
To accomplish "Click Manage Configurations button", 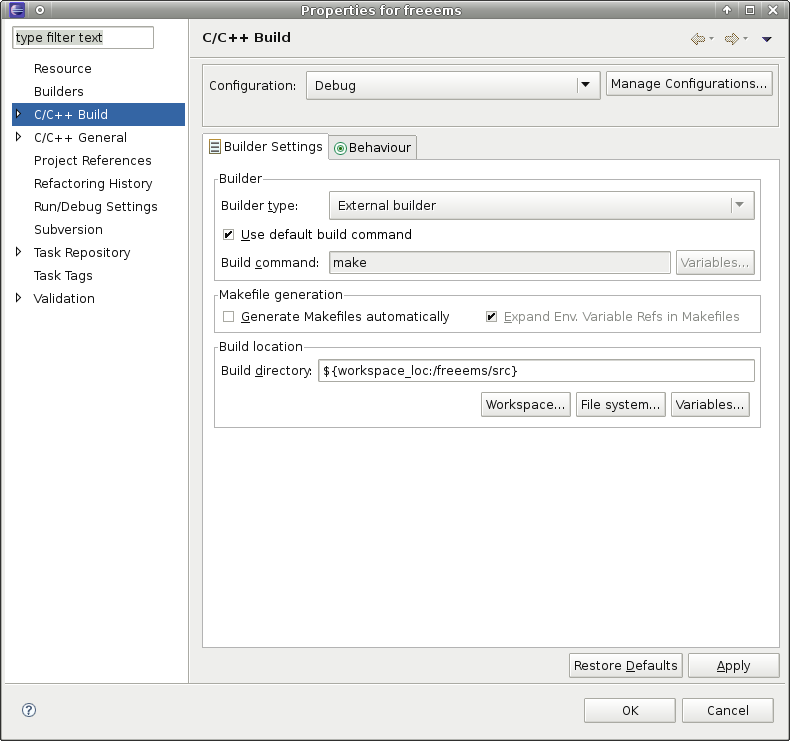I will (689, 84).
